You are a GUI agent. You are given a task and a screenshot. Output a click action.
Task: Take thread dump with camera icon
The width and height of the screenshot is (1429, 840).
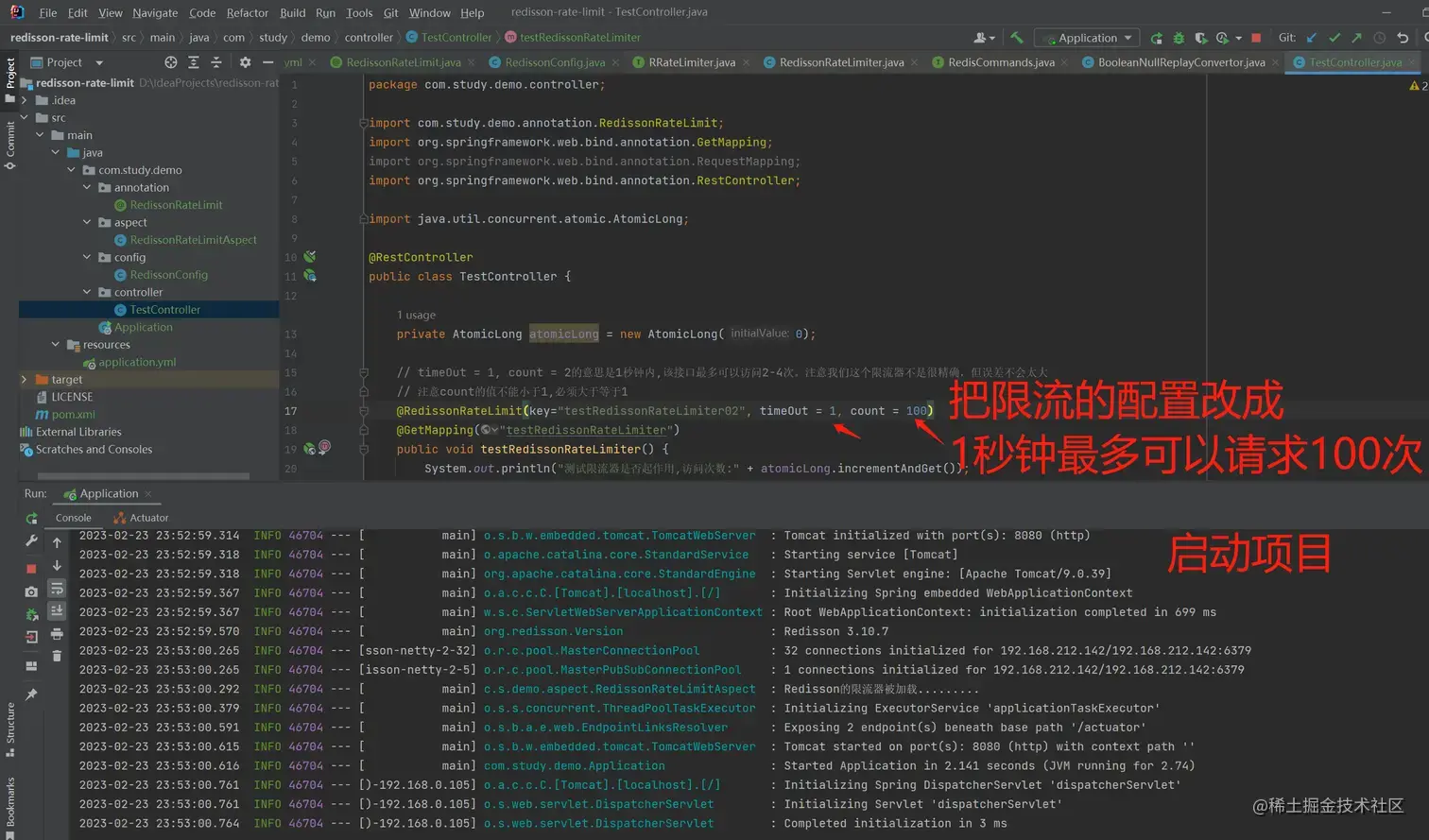(x=31, y=591)
